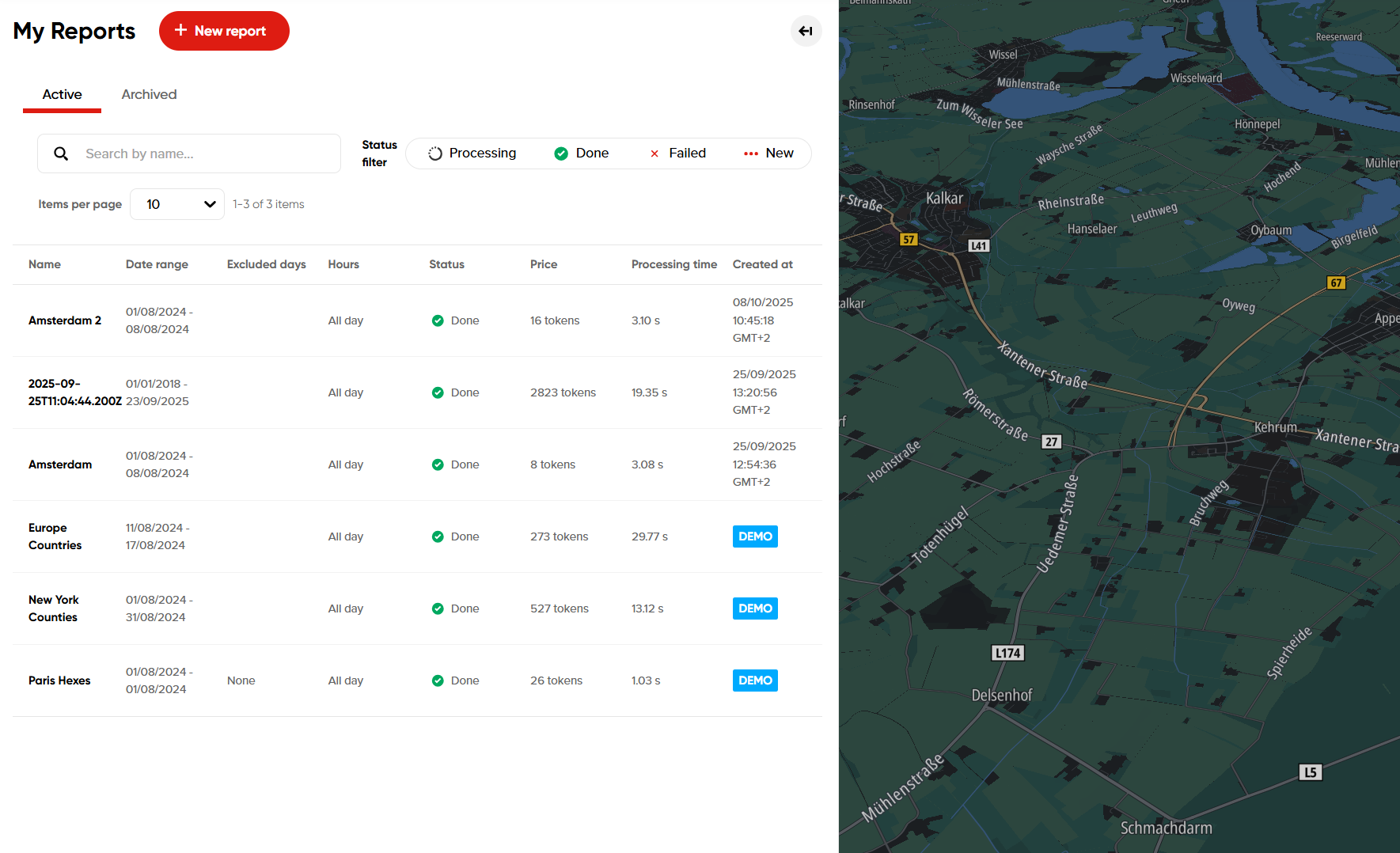
Task: Toggle the Failed status filter
Action: click(677, 154)
